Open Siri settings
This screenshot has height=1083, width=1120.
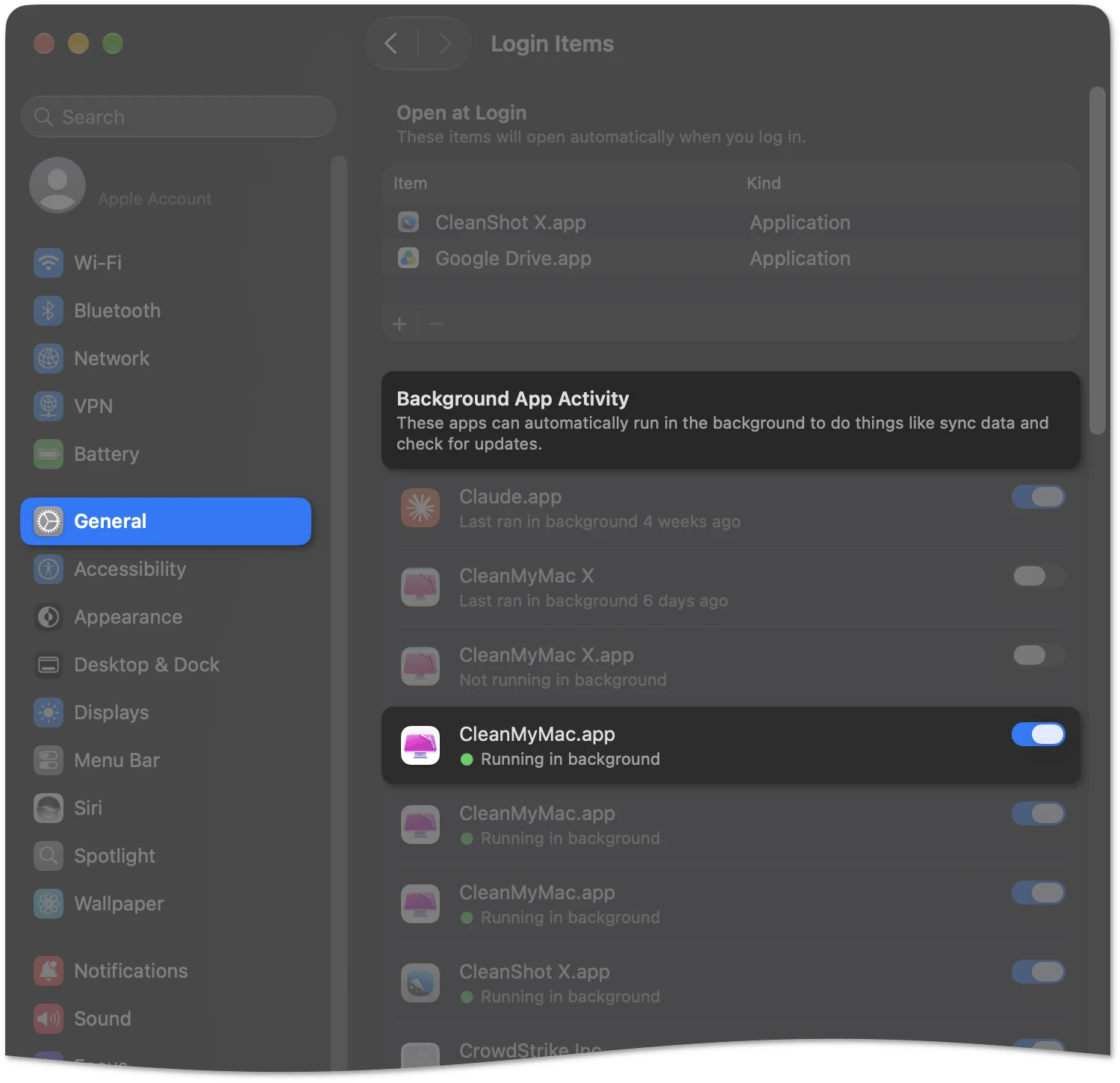tap(166, 808)
